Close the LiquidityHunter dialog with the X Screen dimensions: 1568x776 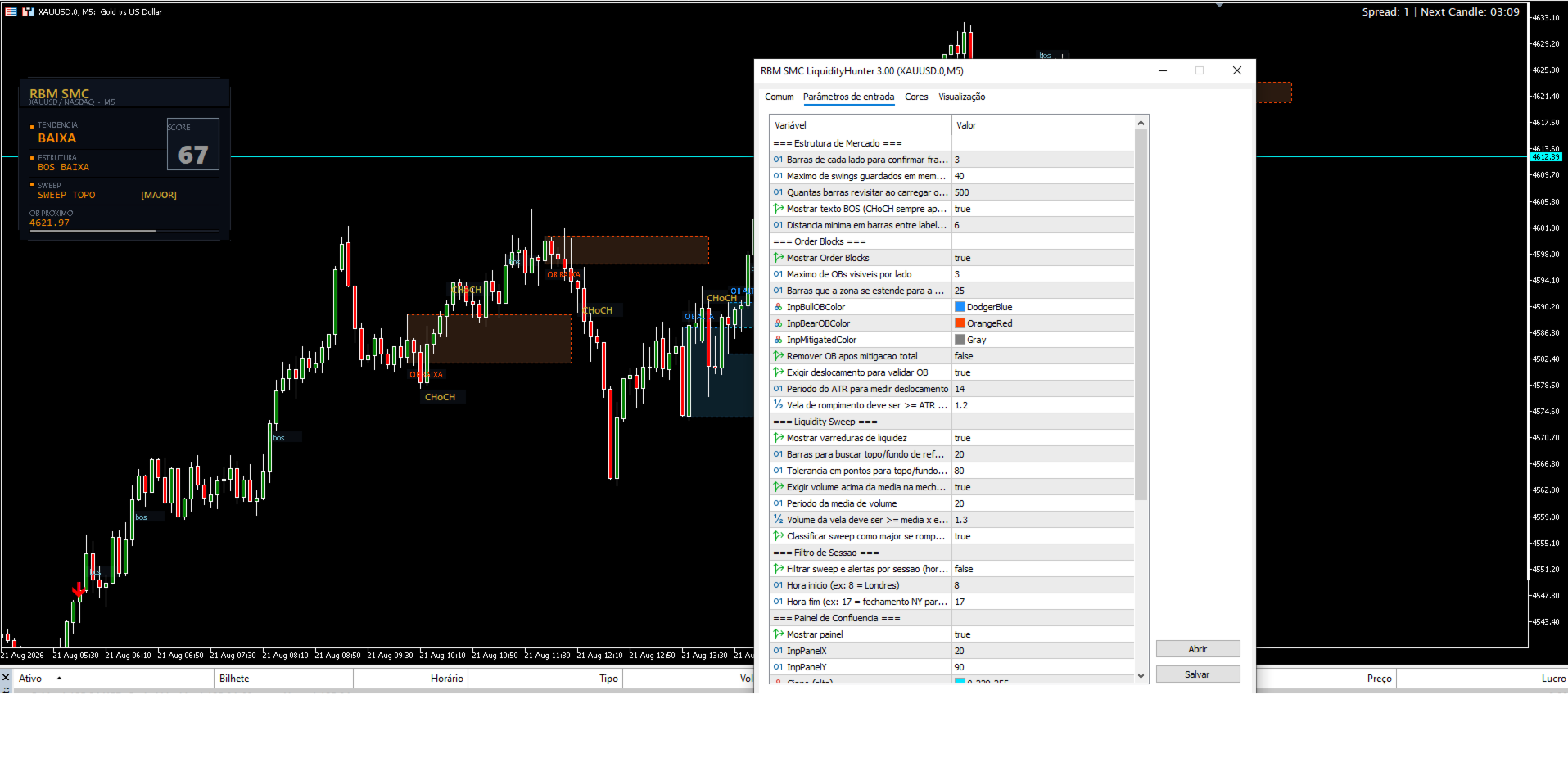1236,70
